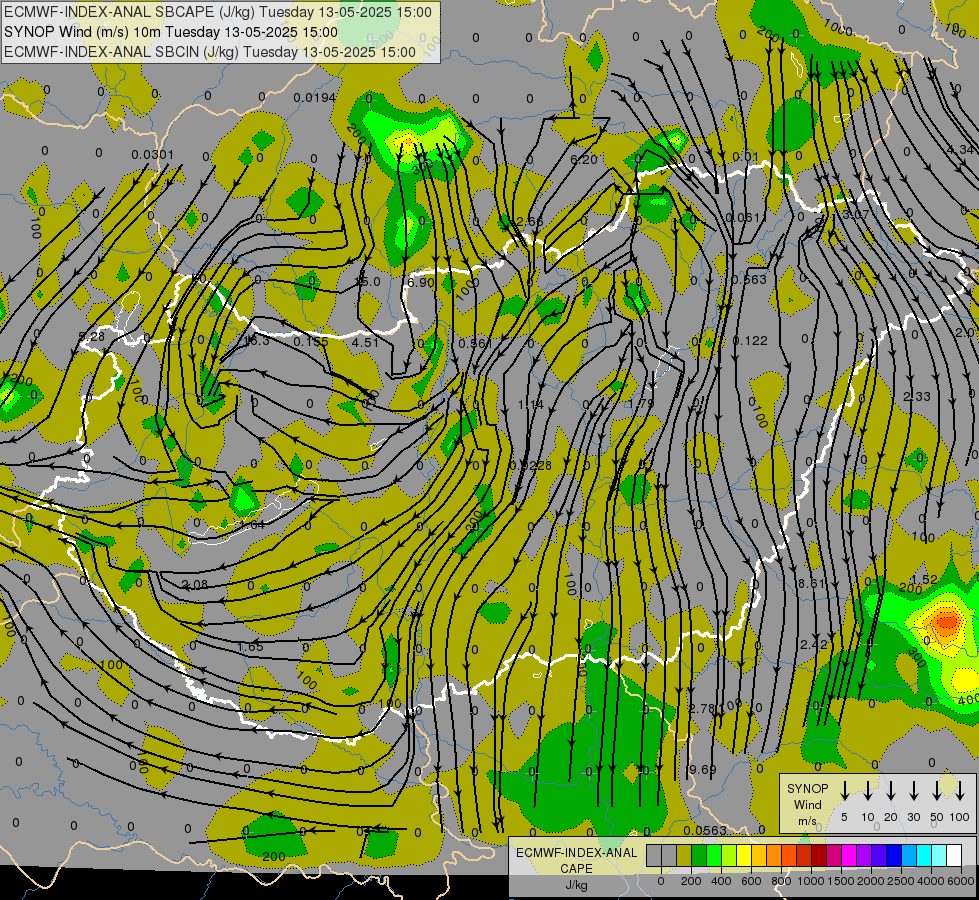Click the 'ECMWF-INDEX-ANAL CAPE' legend label
The image size is (979, 900).
point(576,860)
